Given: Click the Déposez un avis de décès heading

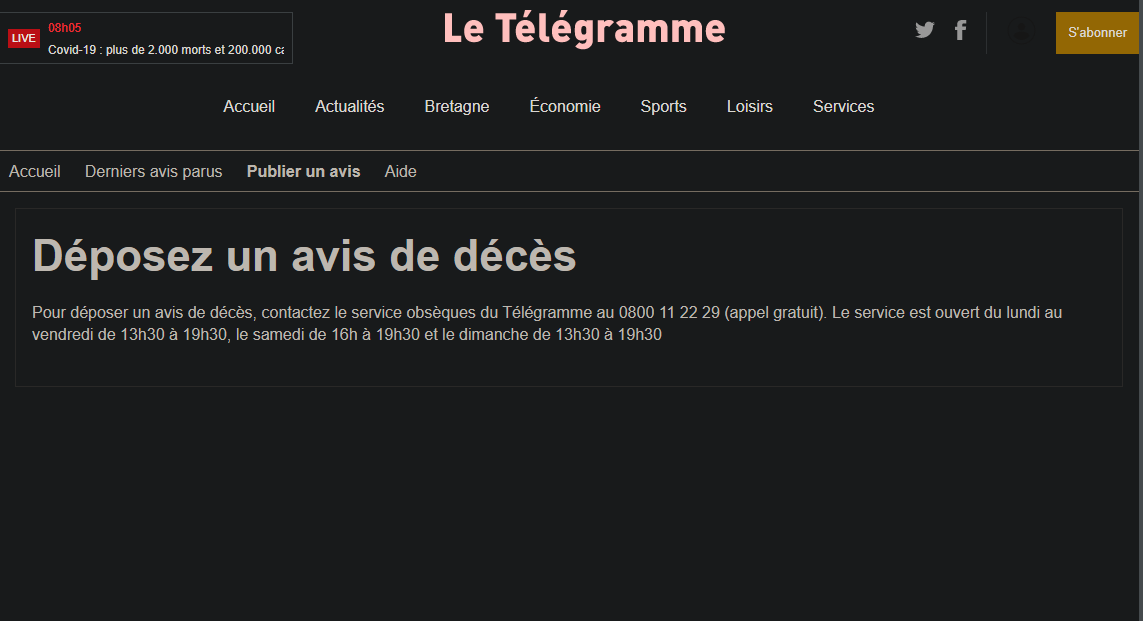Looking at the screenshot, I should 304,256.
